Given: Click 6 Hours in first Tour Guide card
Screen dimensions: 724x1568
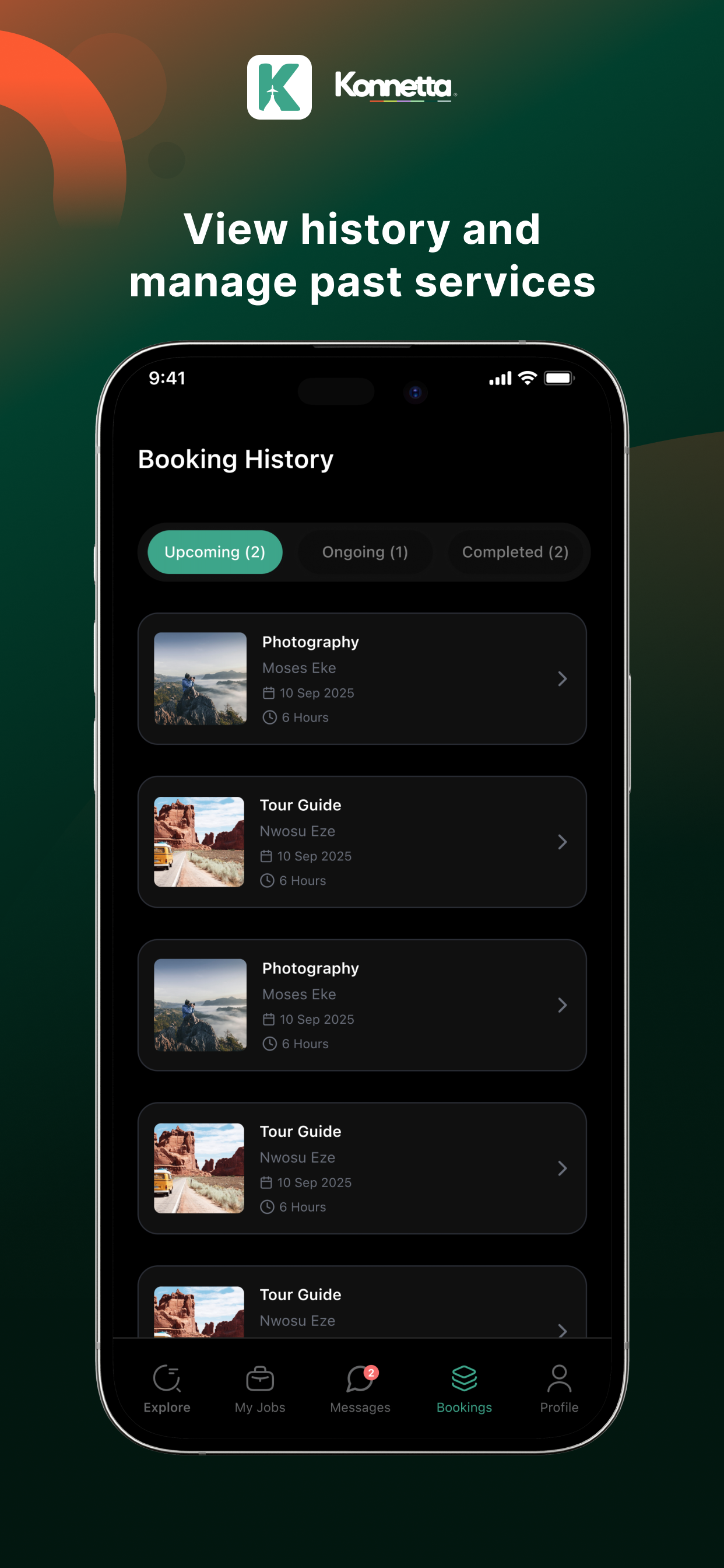Looking at the screenshot, I should click(x=303, y=881).
